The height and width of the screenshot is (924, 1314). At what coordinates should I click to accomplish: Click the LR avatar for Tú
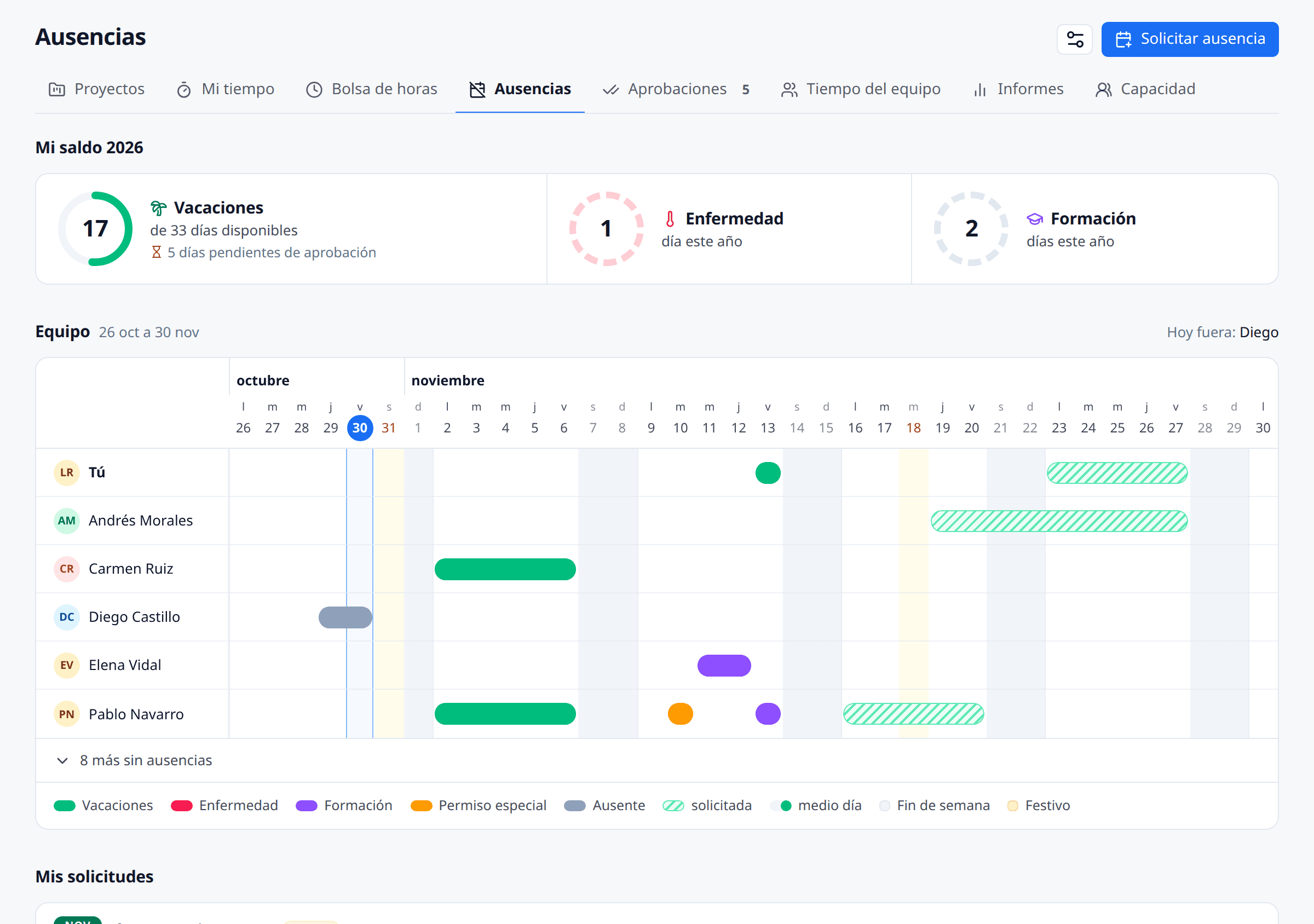tap(66, 472)
